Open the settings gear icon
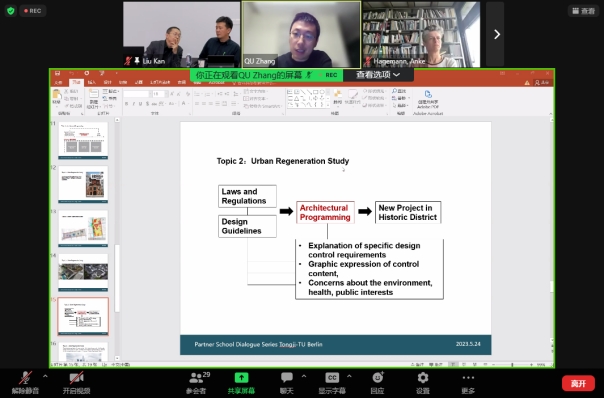 pyautogui.click(x=423, y=378)
